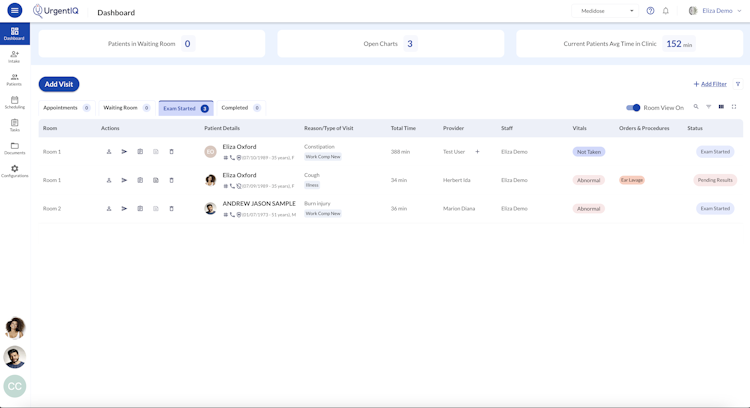Click phone icon under ANDREW JASON SAMPLE
This screenshot has width=750, height=408.
(232, 215)
